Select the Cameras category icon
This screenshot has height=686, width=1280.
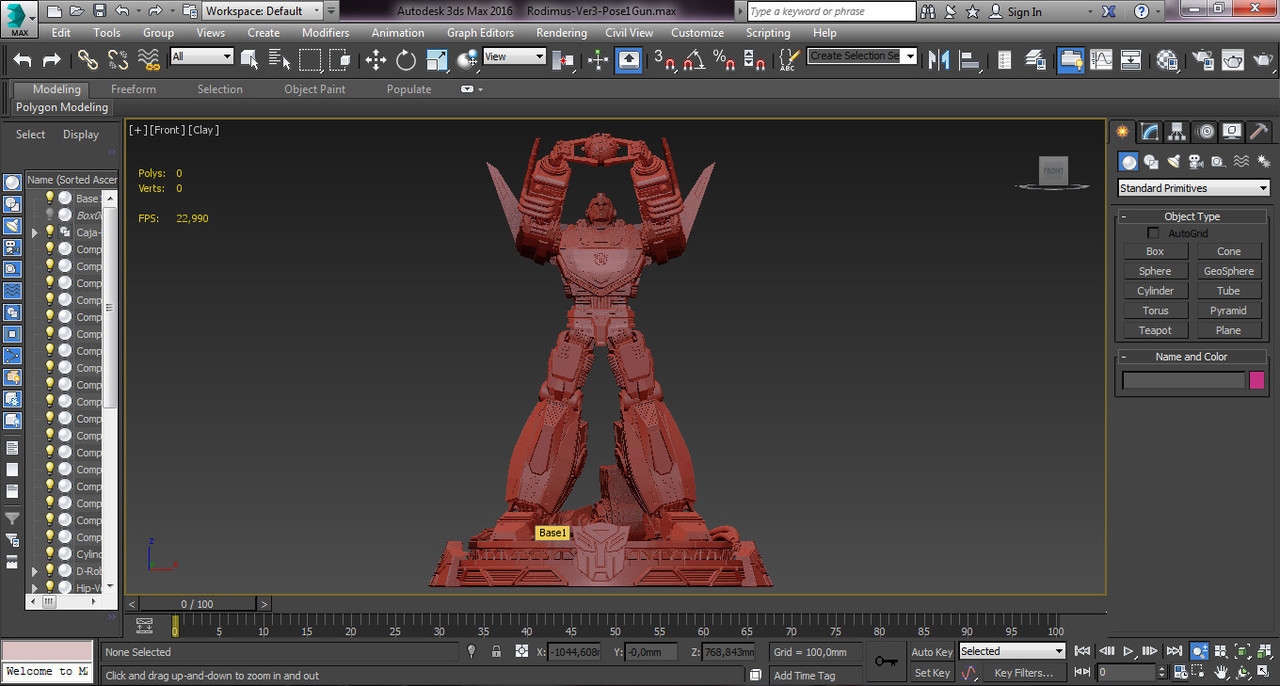coord(1195,162)
